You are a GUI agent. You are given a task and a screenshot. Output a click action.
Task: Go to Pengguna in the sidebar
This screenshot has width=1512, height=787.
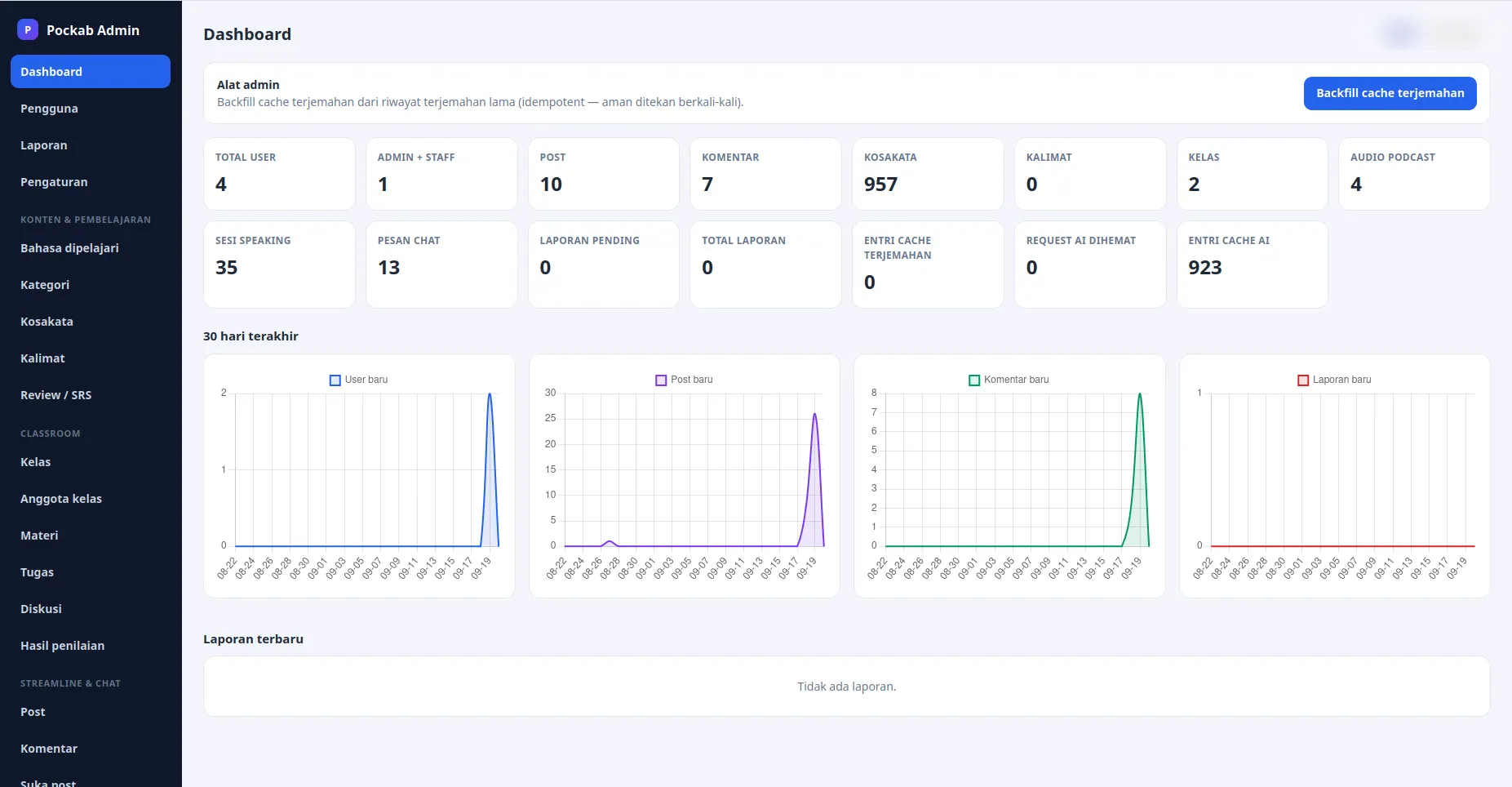(x=91, y=109)
